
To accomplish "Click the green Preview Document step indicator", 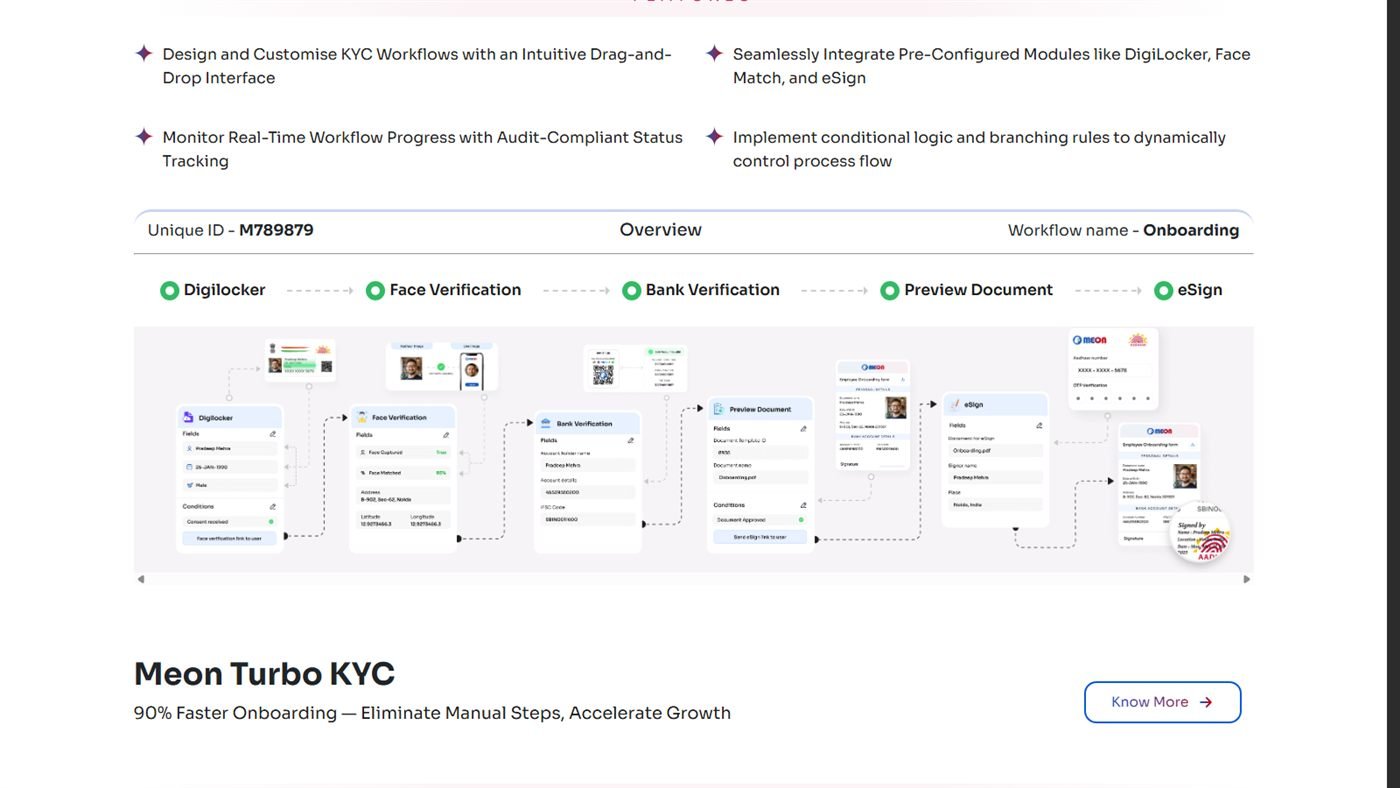I will 890,291.
